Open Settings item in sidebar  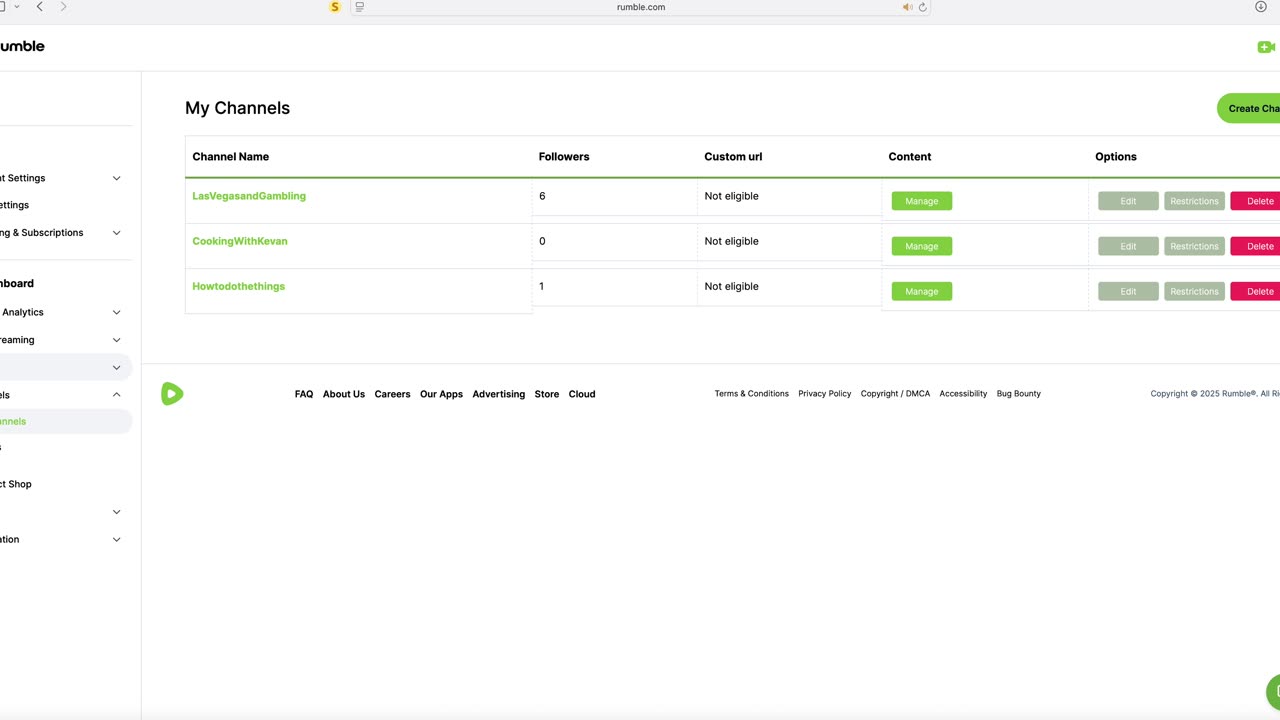click(x=15, y=205)
